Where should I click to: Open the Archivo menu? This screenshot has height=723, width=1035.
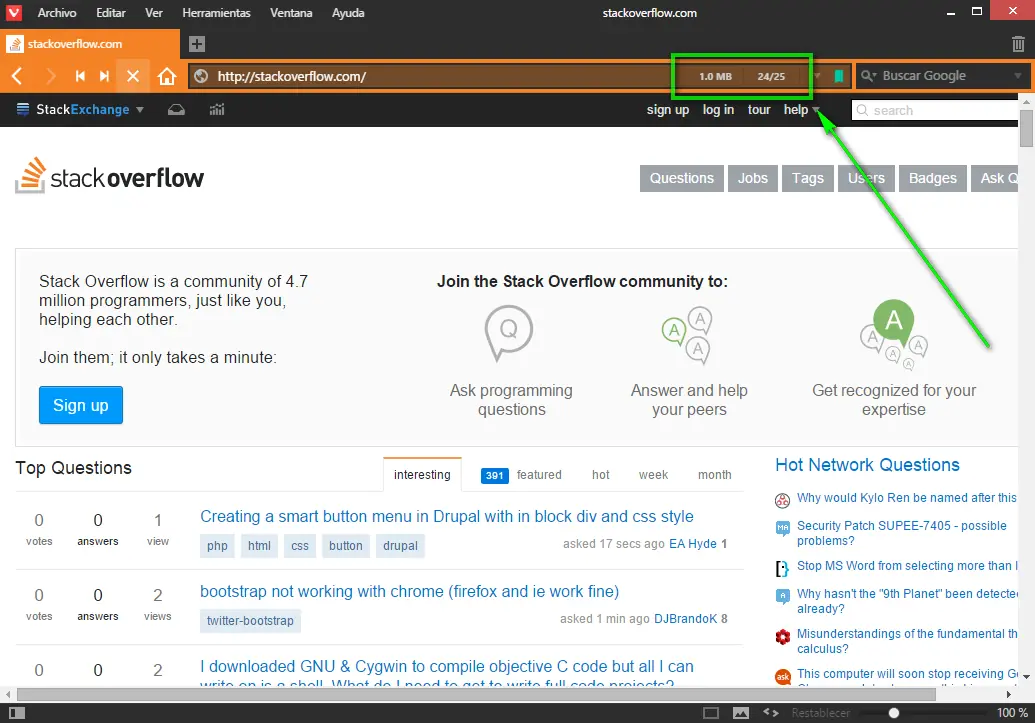pyautogui.click(x=57, y=13)
